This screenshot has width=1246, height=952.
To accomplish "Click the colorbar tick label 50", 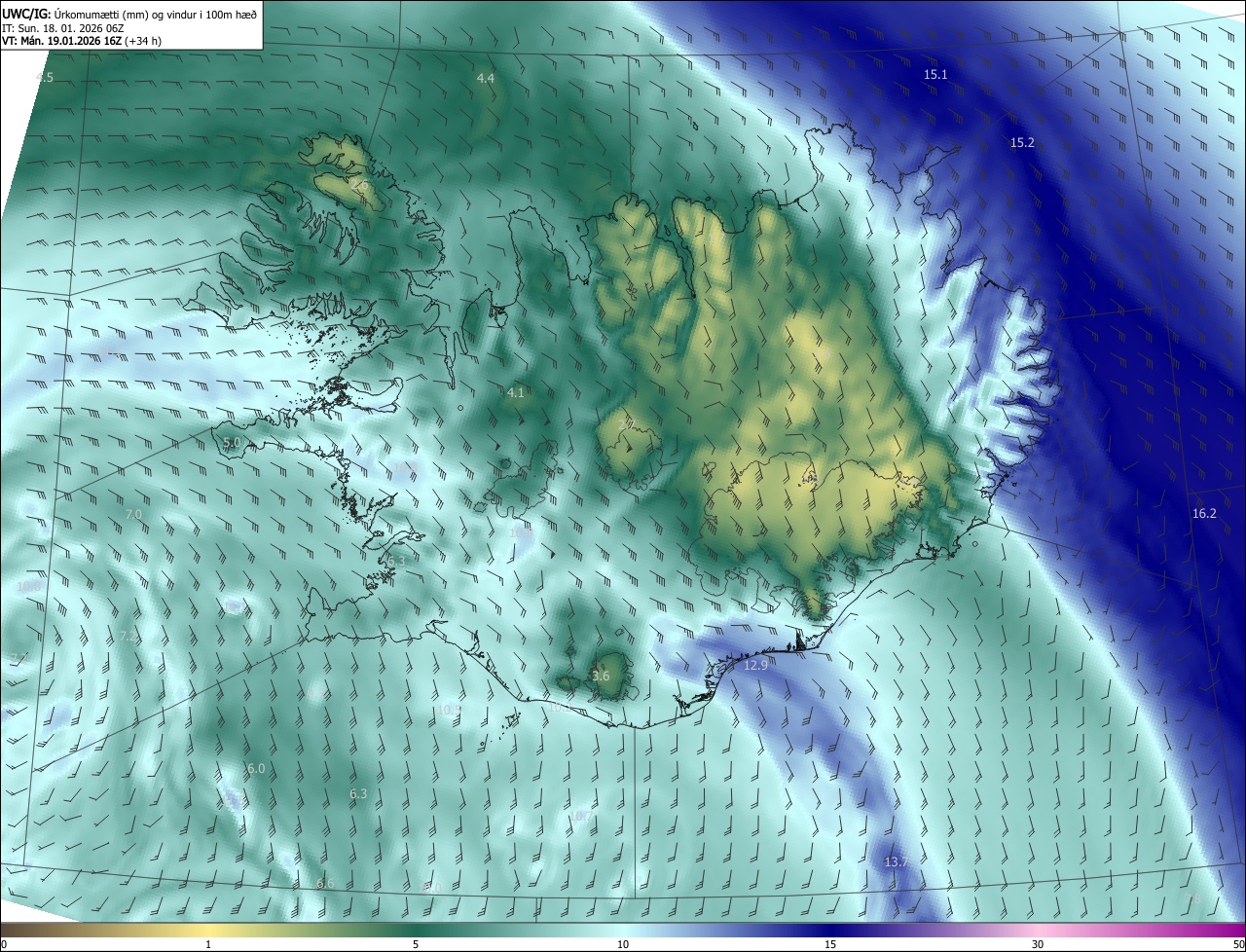I will (1238, 944).
